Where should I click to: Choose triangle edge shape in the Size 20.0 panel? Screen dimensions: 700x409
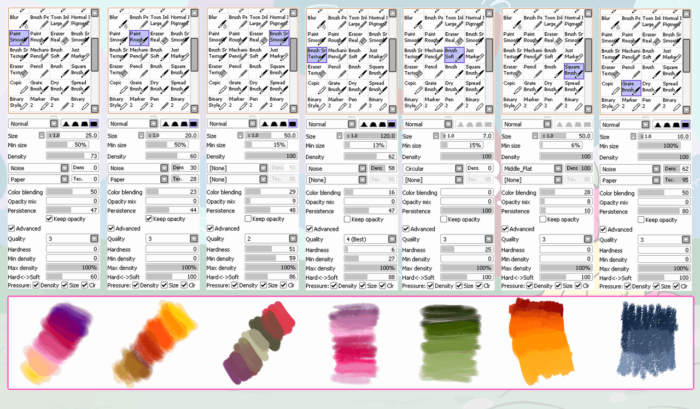(x=165, y=124)
